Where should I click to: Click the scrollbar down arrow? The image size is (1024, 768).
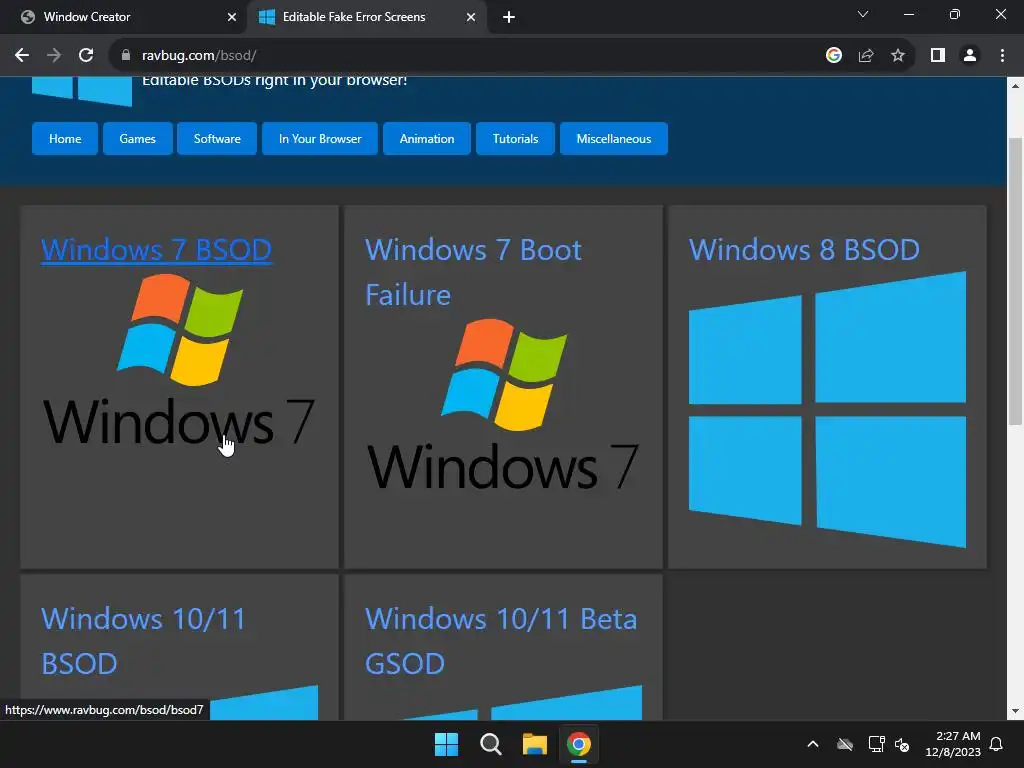(1015, 711)
